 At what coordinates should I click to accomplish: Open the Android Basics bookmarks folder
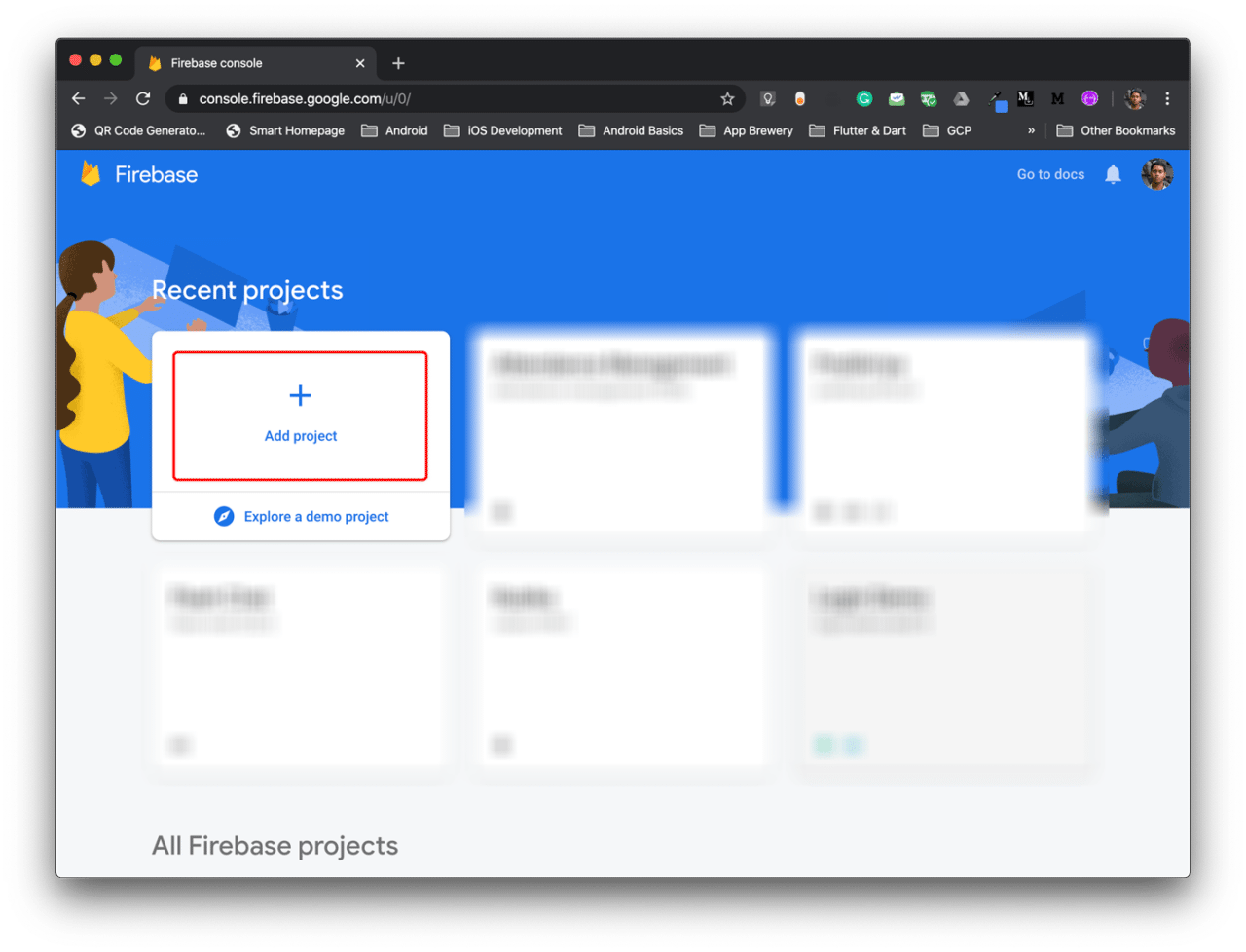coord(631,130)
